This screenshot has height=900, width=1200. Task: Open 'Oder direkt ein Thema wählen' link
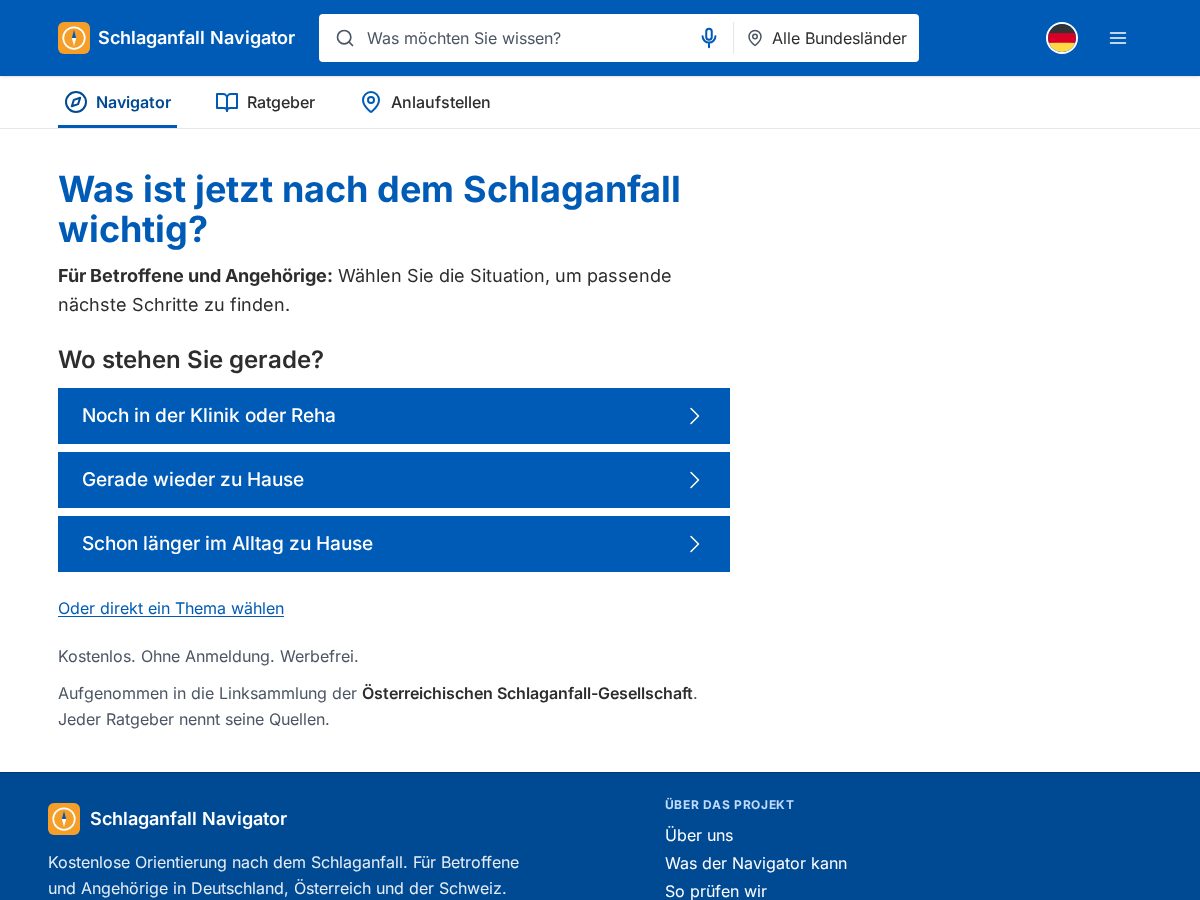point(171,608)
